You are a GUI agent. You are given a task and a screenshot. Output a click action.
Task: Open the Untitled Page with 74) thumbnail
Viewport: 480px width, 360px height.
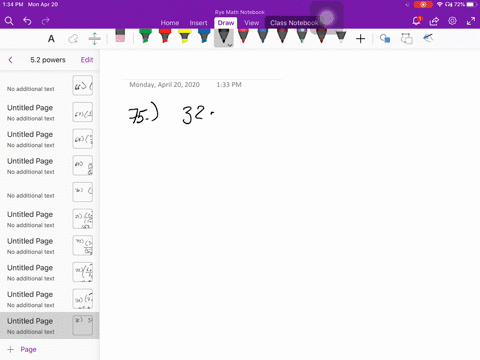50,299
